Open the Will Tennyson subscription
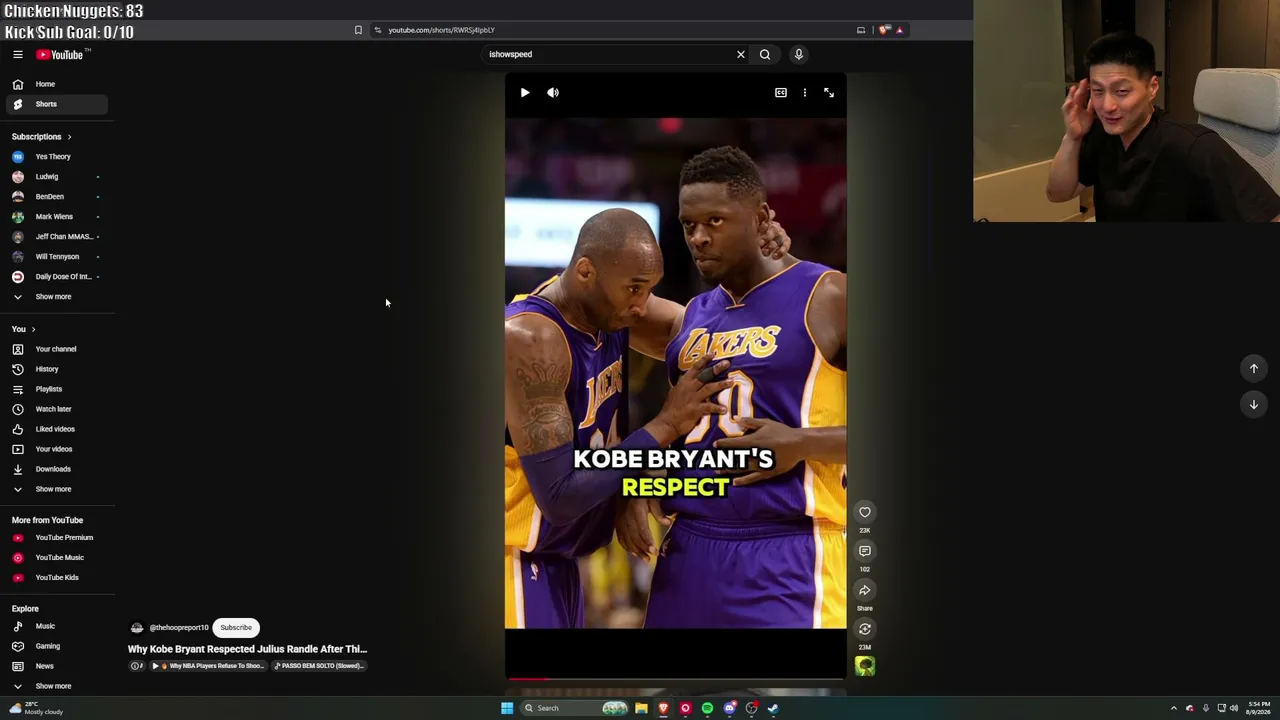This screenshot has height=720, width=1280. 57,257
